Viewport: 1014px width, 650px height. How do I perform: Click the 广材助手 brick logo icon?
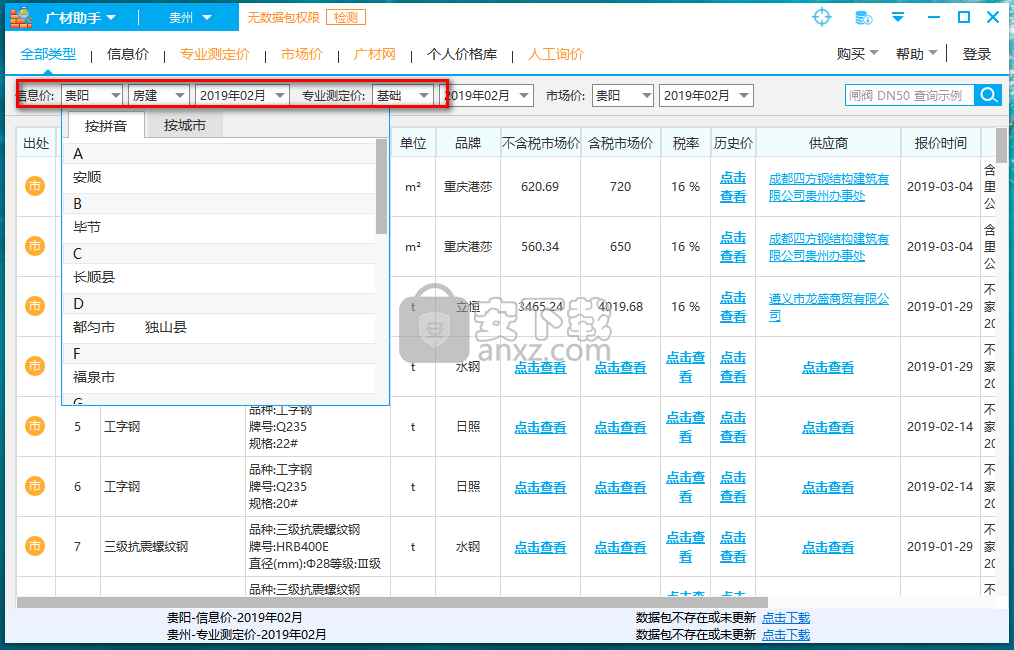[x=21, y=17]
